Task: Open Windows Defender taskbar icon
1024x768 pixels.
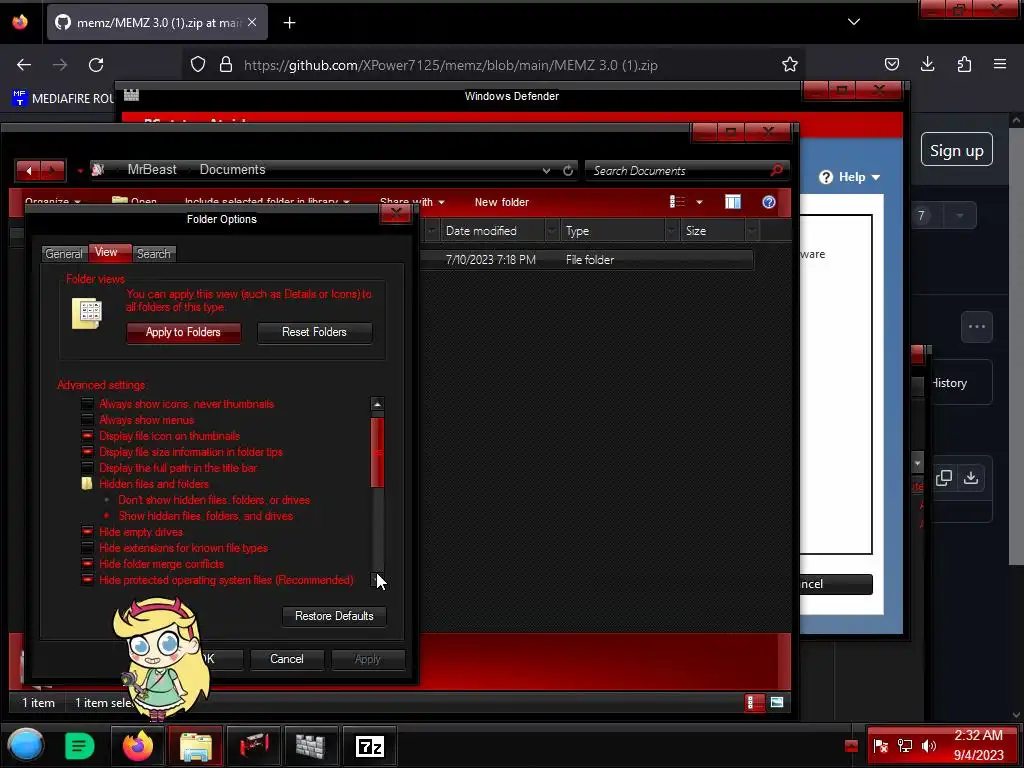Action: [311, 746]
